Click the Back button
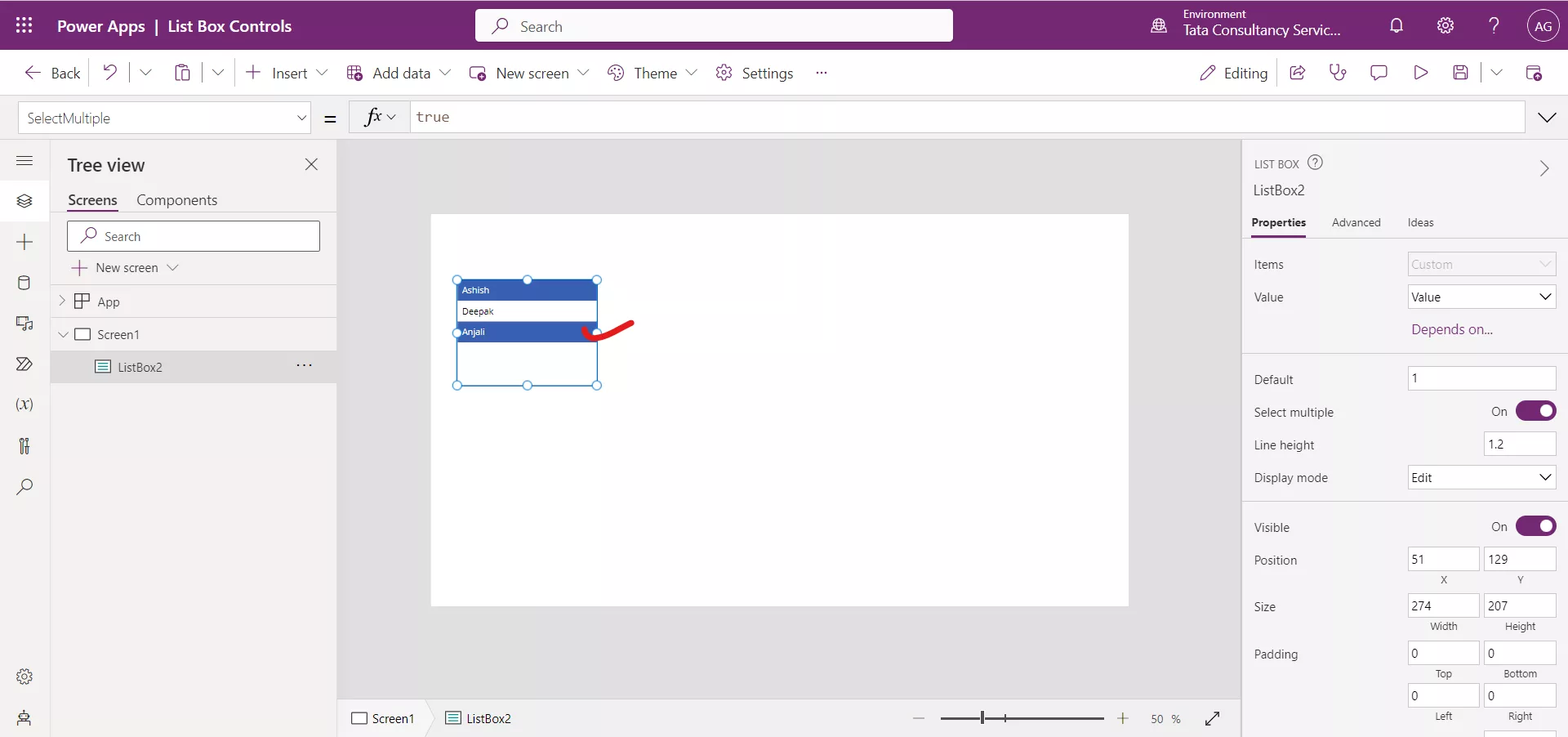 coord(51,73)
